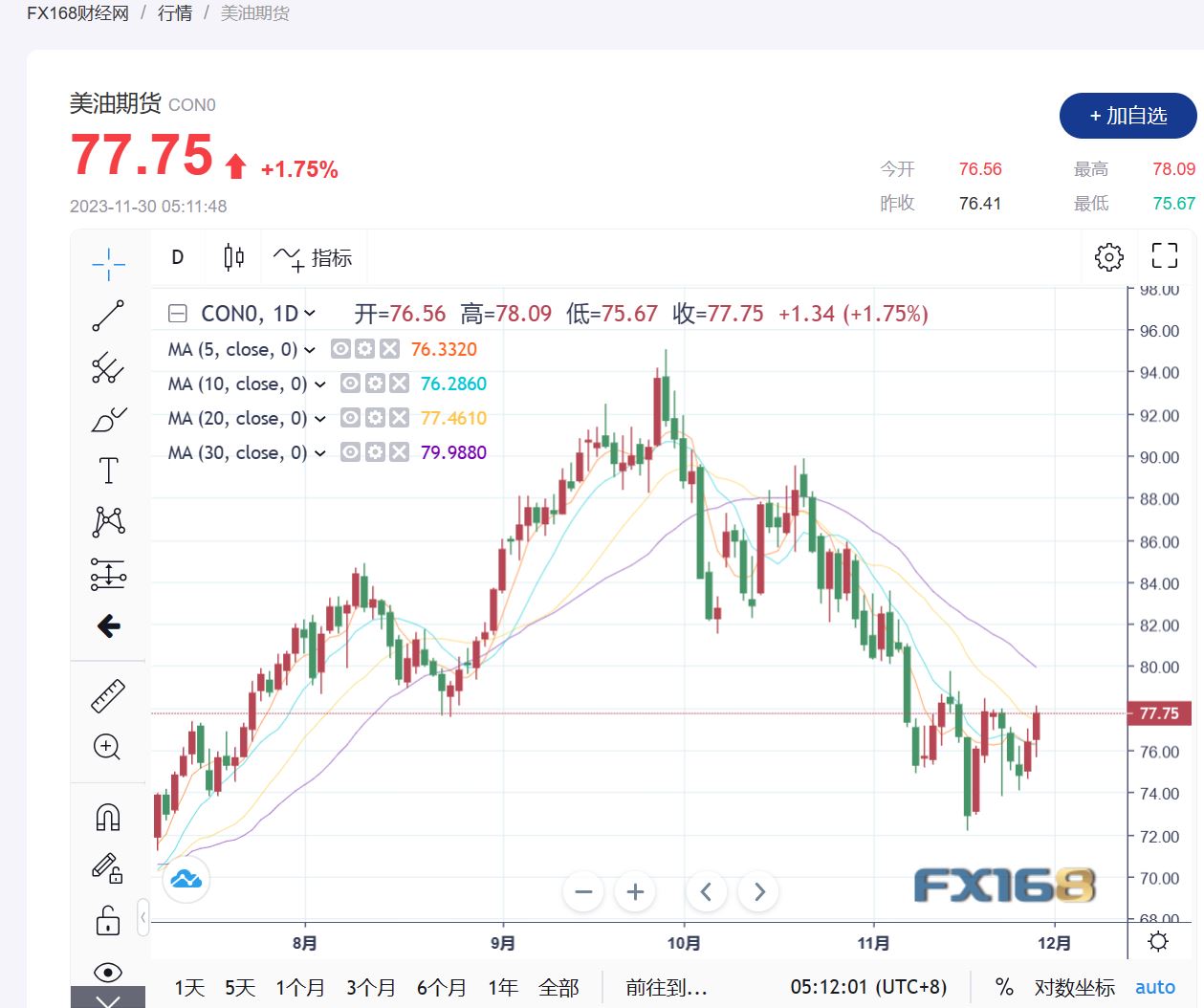Image resolution: width=1204 pixels, height=1008 pixels.
Task: Select the text annotation tool
Action: tap(109, 471)
